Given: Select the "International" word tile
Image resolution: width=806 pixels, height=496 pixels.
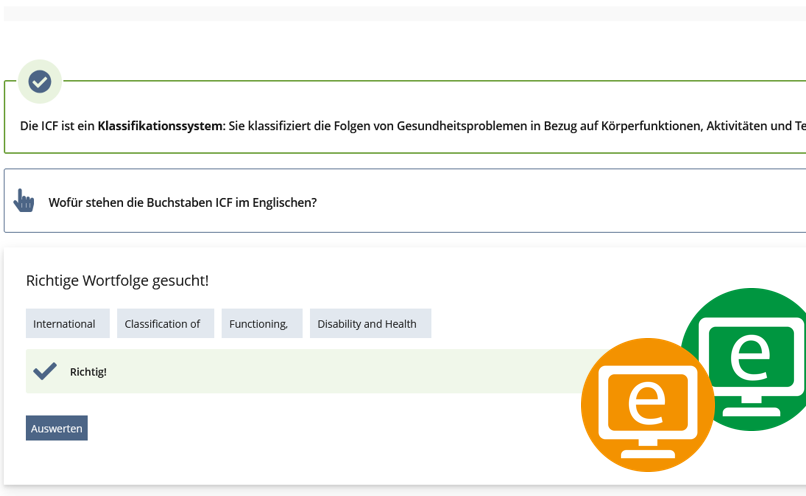Looking at the screenshot, I should (64, 324).
